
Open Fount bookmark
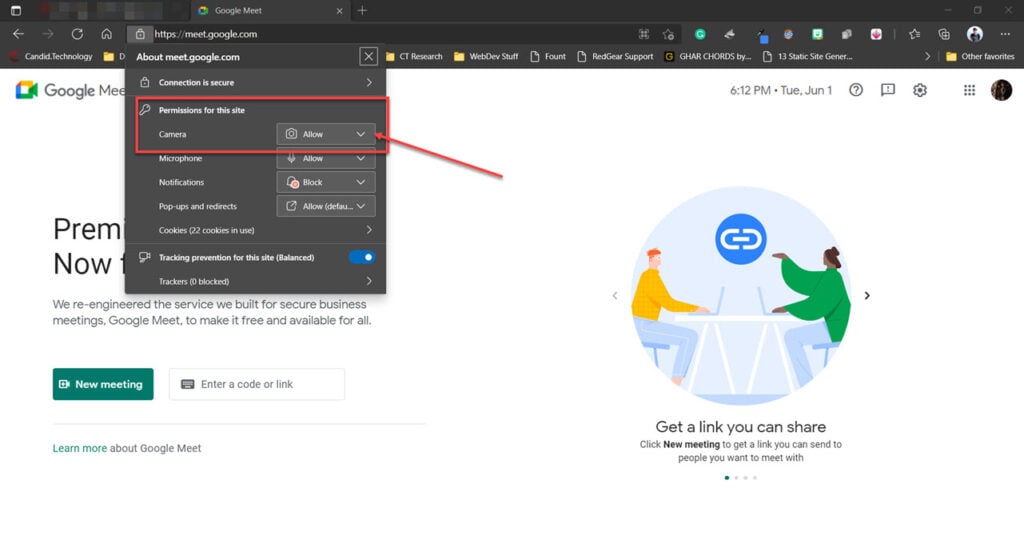pyautogui.click(x=548, y=56)
